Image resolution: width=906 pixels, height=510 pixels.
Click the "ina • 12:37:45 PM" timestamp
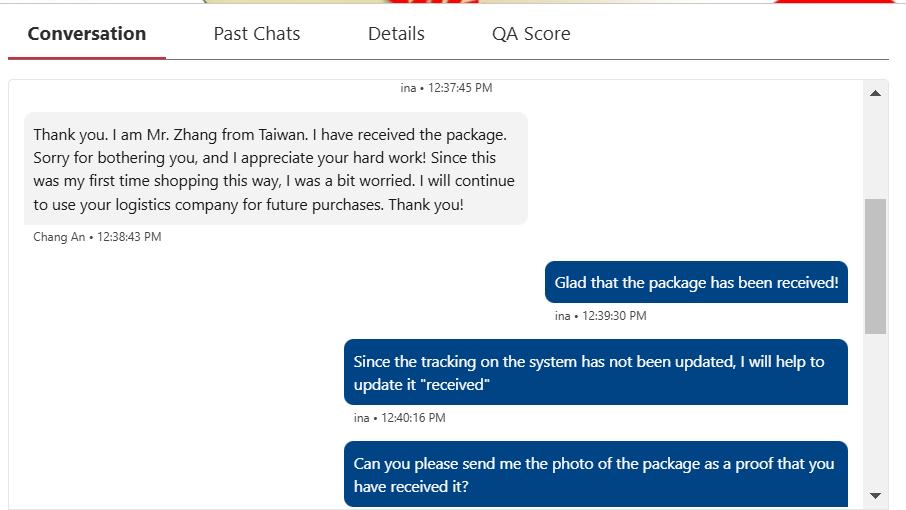[446, 88]
